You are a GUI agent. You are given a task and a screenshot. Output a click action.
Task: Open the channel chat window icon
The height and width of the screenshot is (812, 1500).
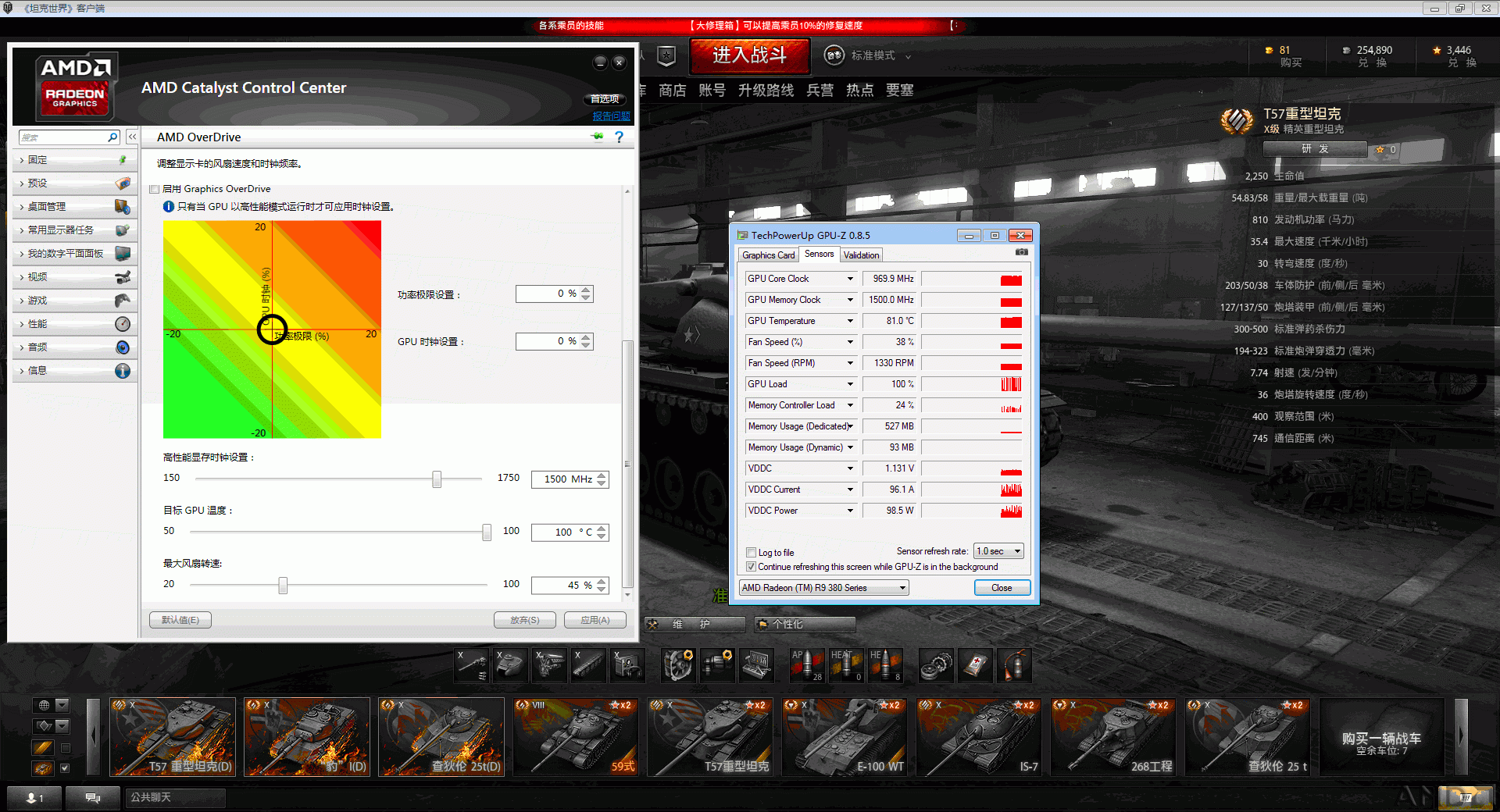tap(93, 797)
